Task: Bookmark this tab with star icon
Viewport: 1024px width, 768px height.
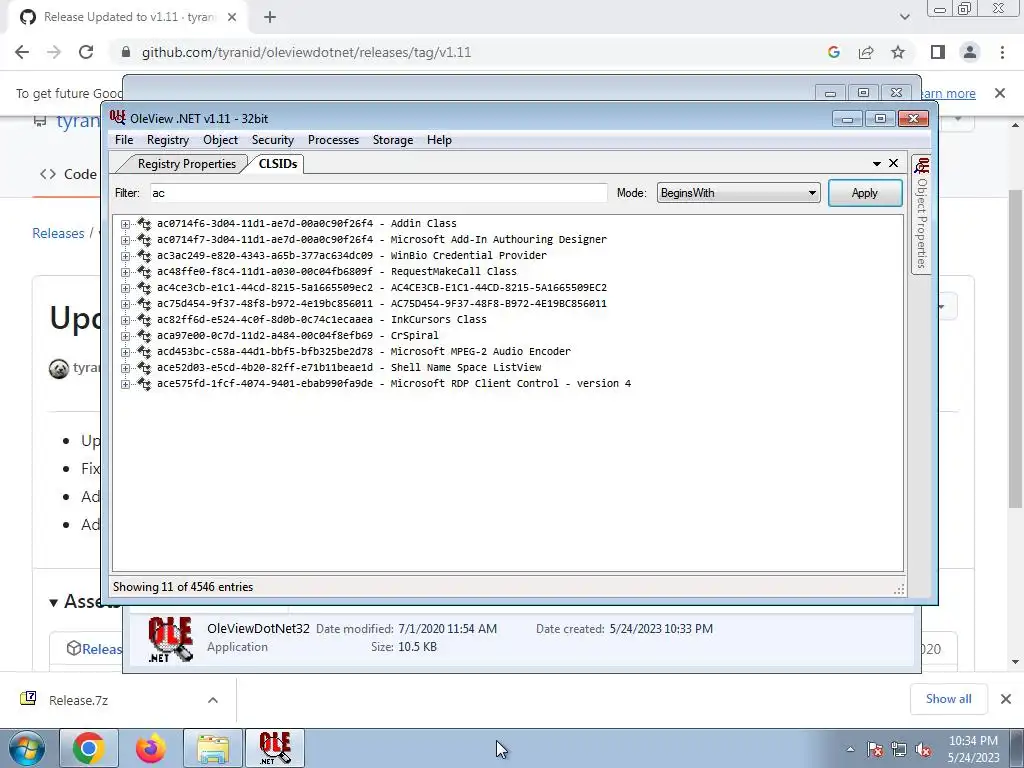Action: click(898, 52)
